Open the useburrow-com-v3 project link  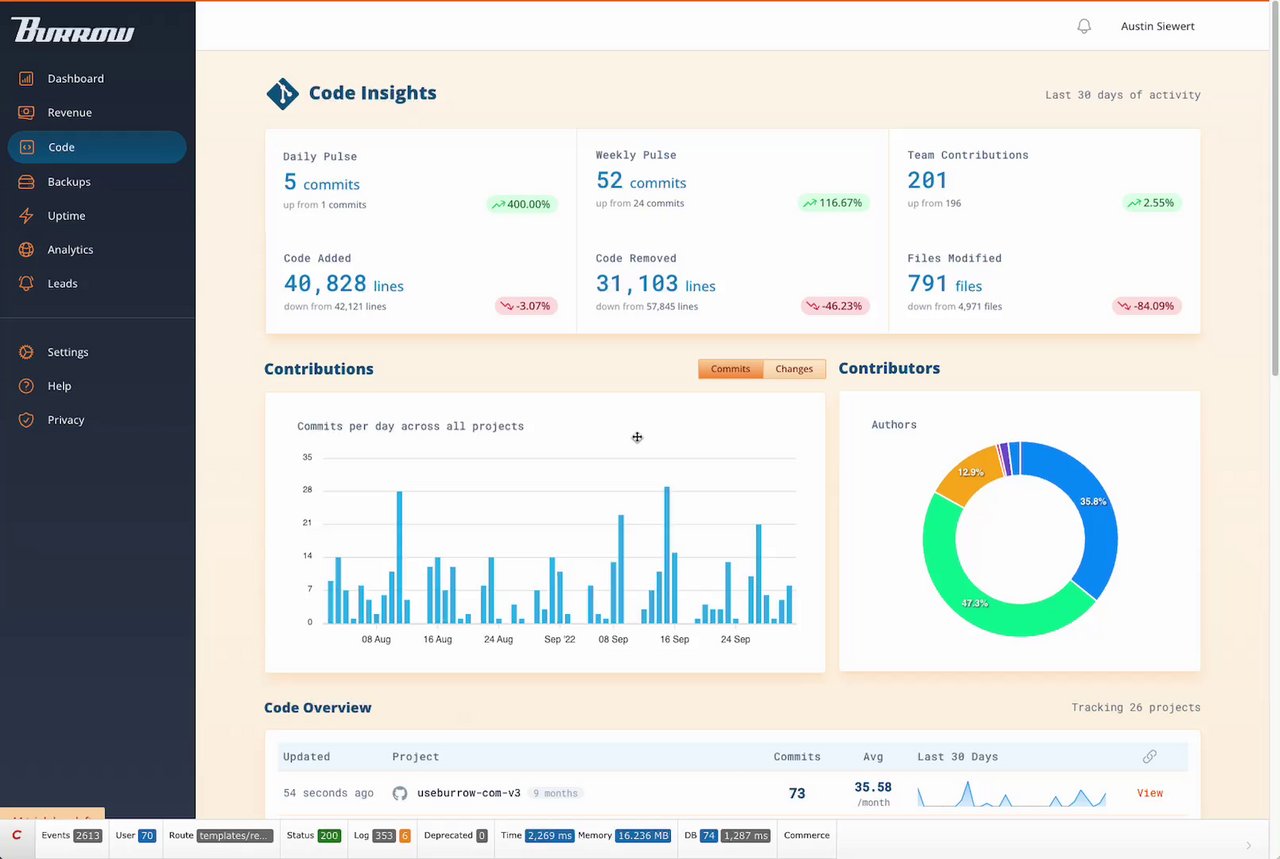468,793
